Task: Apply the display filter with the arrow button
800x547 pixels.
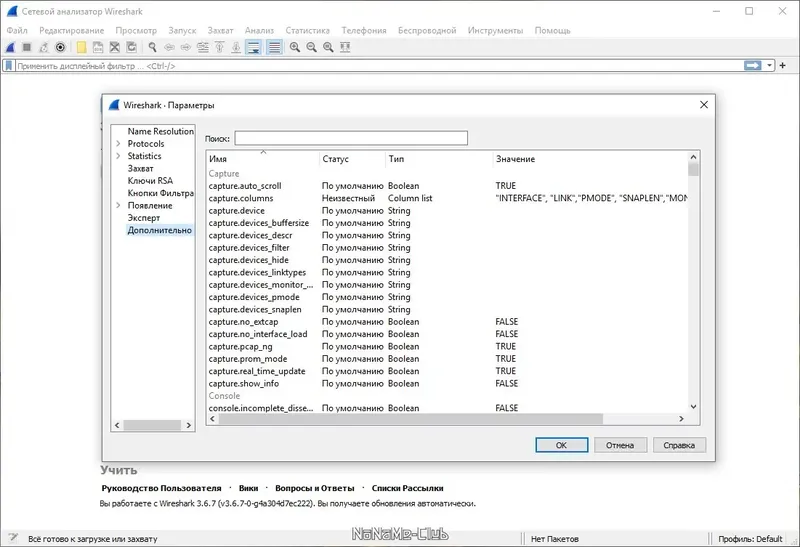Action: pos(753,65)
